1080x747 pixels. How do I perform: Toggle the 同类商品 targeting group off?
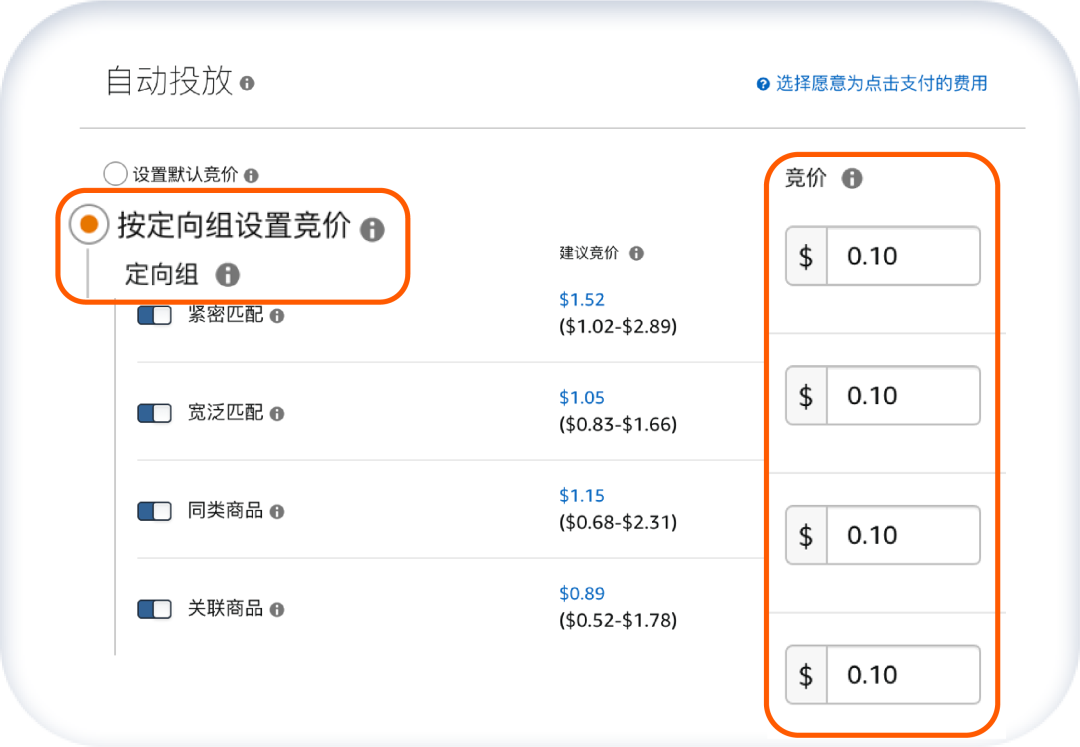[x=155, y=511]
